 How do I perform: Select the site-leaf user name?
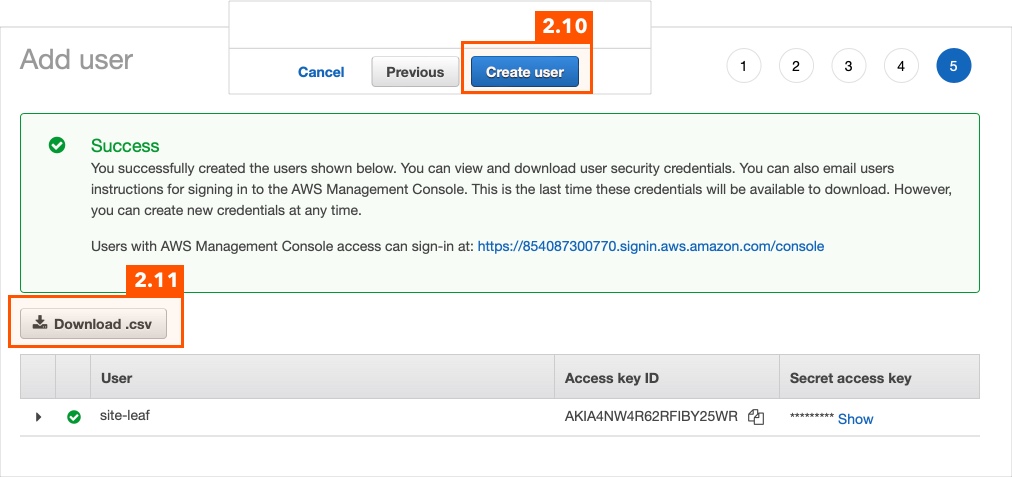(x=125, y=416)
